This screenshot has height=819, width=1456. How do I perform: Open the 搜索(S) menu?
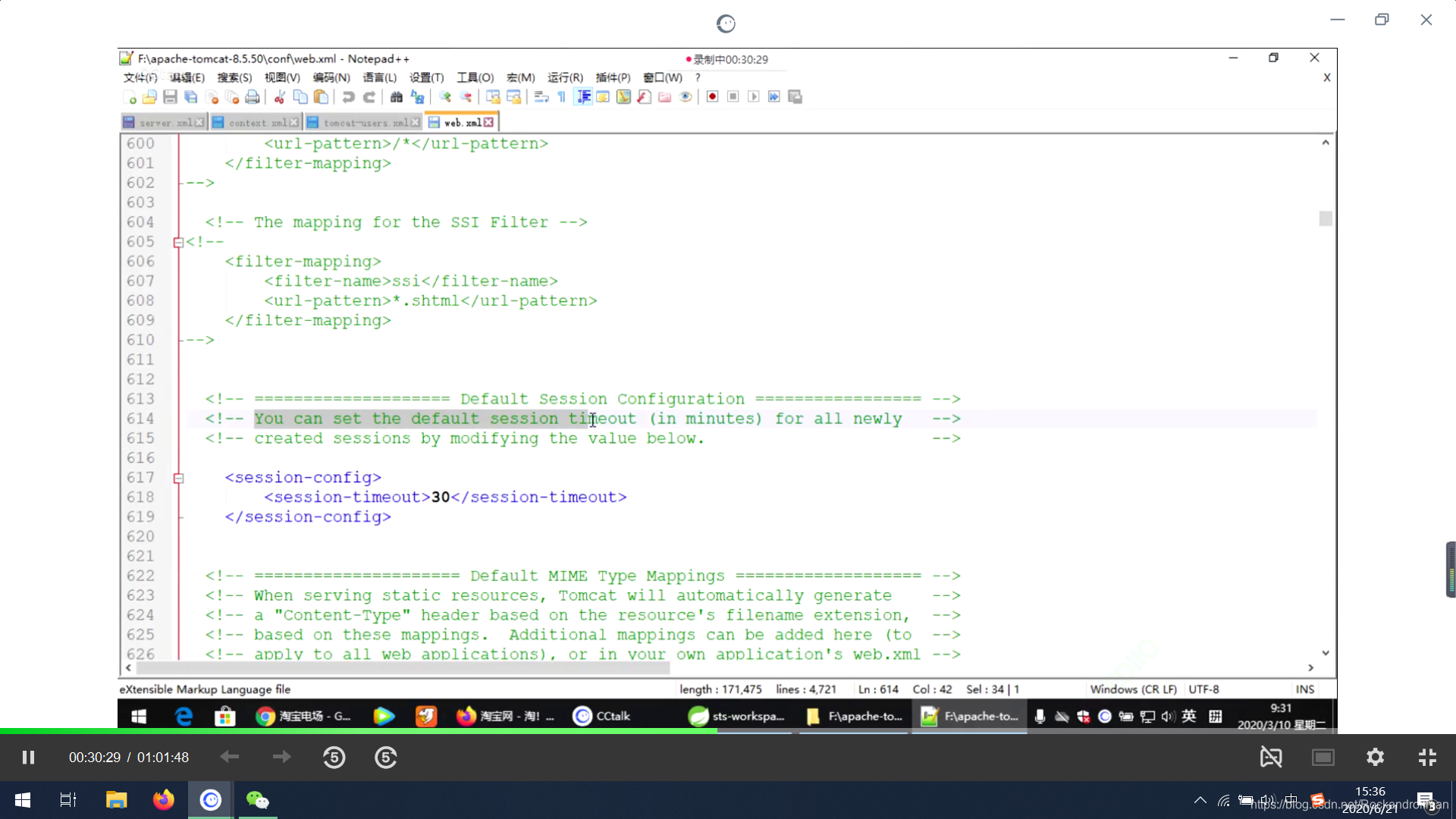pos(234,77)
